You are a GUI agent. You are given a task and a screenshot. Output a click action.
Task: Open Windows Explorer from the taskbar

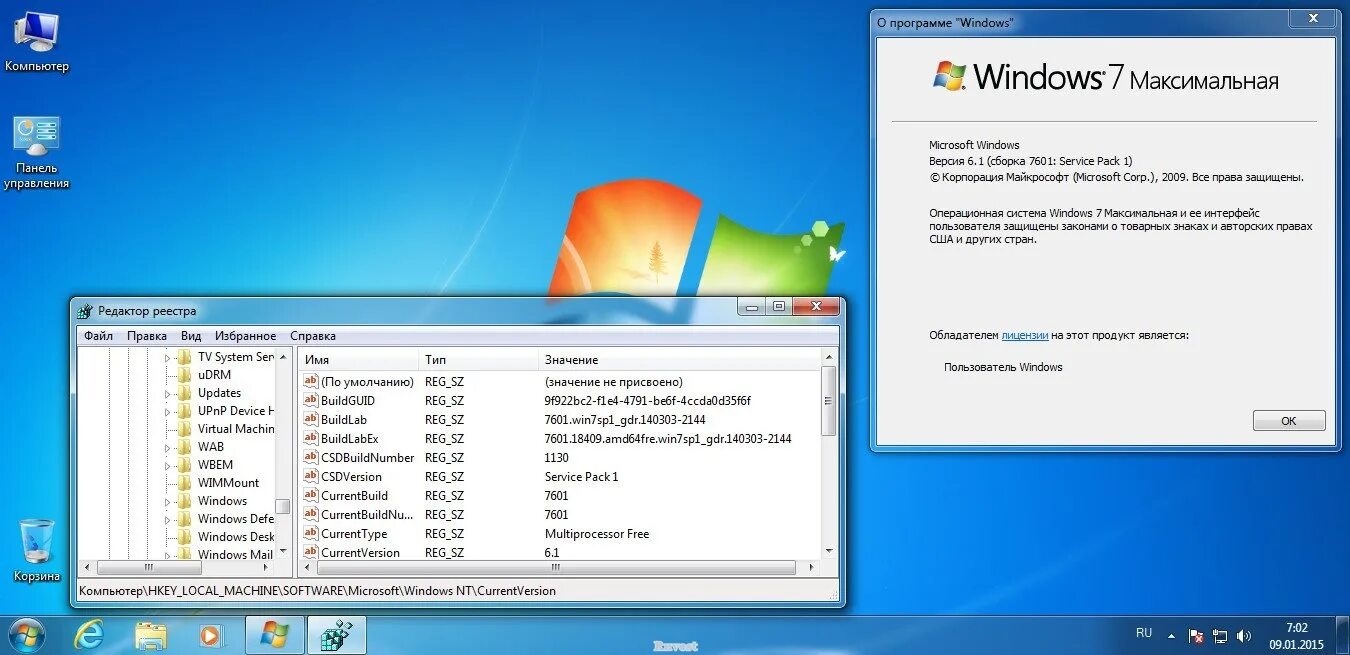[151, 635]
